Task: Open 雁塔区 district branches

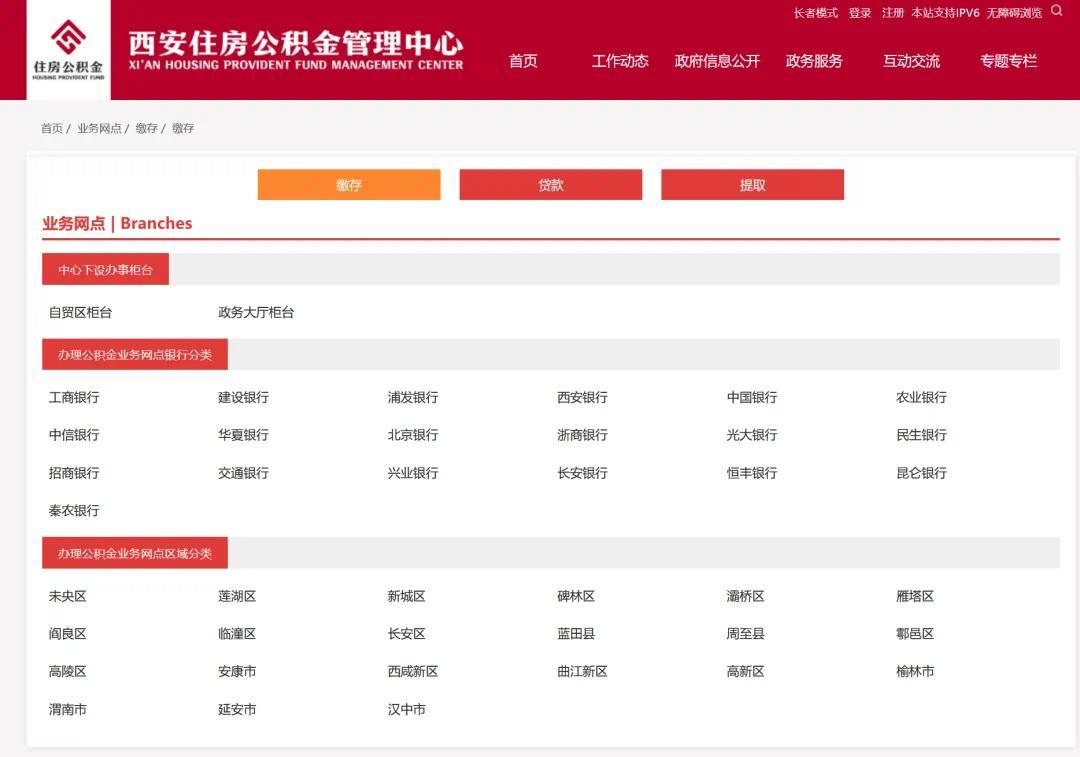Action: [x=914, y=595]
